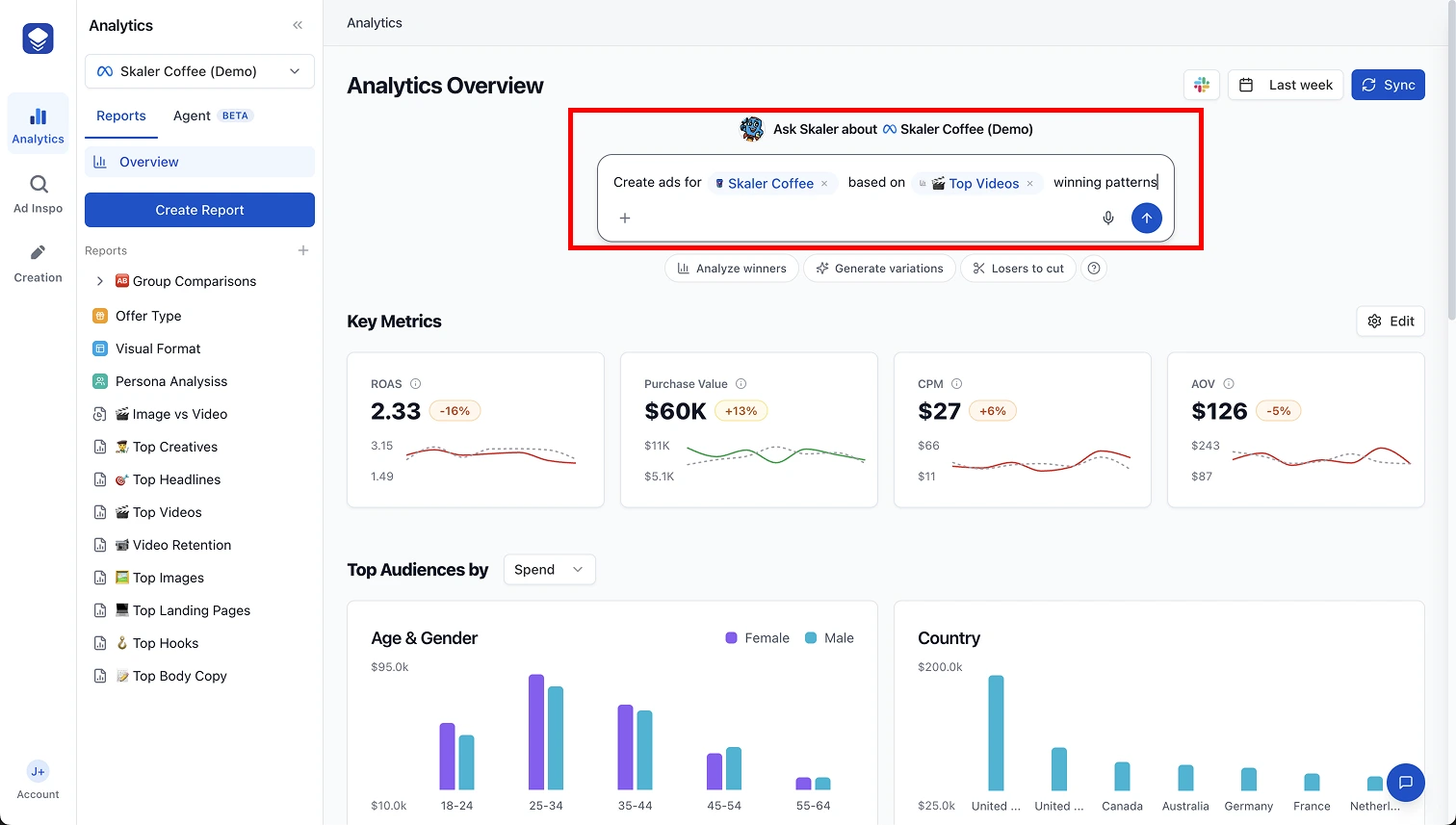Switch to the Reports tab

pos(121,116)
